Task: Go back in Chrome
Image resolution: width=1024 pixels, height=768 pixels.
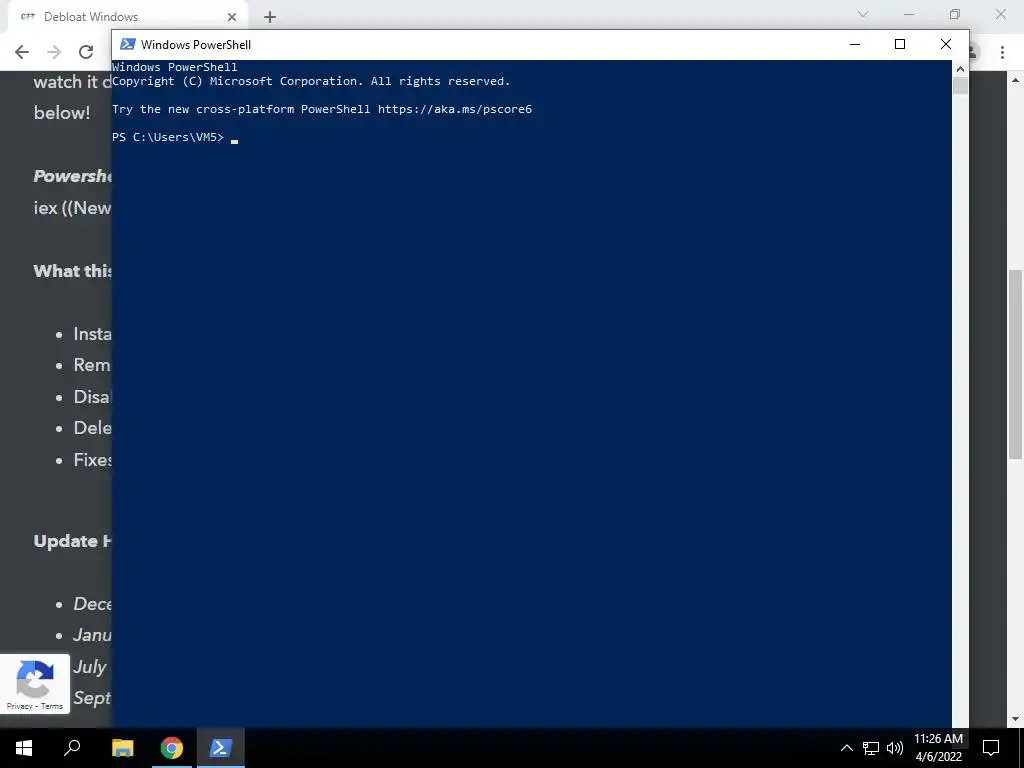Action: tap(22, 52)
